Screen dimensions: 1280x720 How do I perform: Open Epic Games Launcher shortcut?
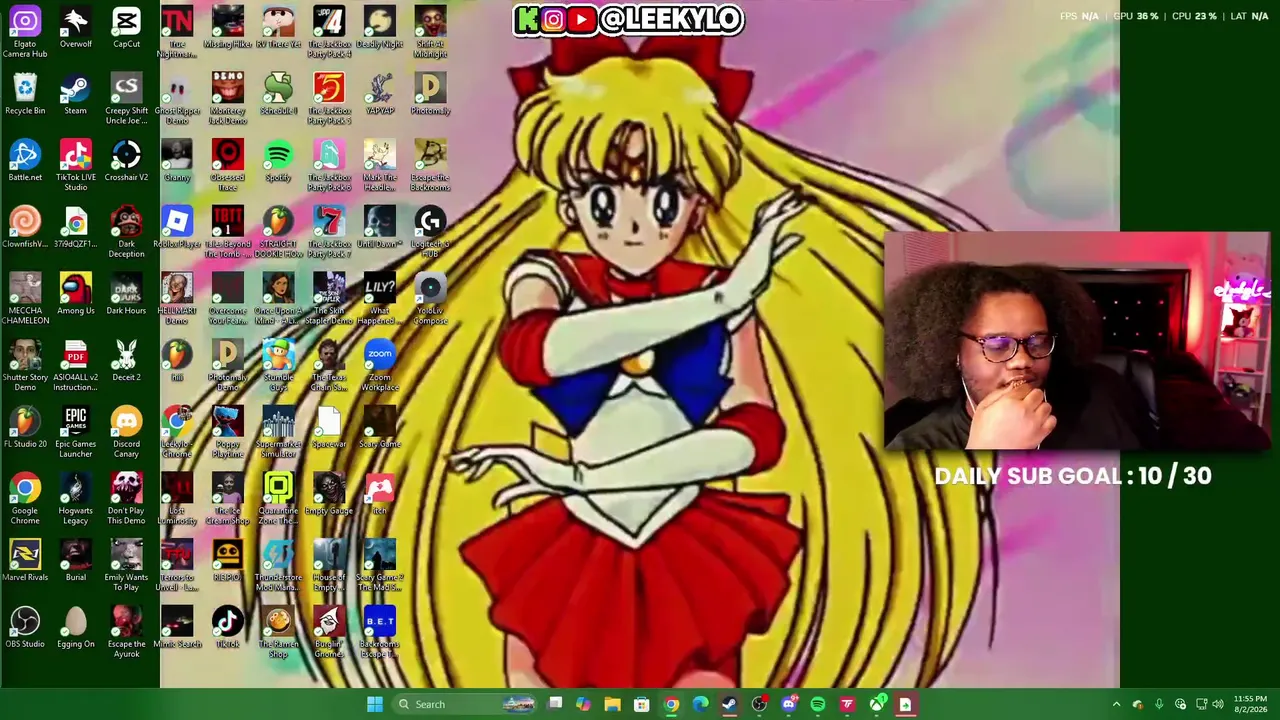point(75,433)
